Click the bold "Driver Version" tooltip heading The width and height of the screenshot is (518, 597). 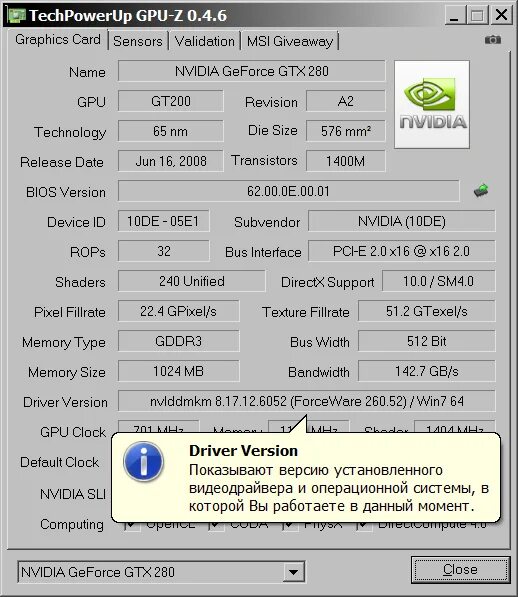coord(244,451)
